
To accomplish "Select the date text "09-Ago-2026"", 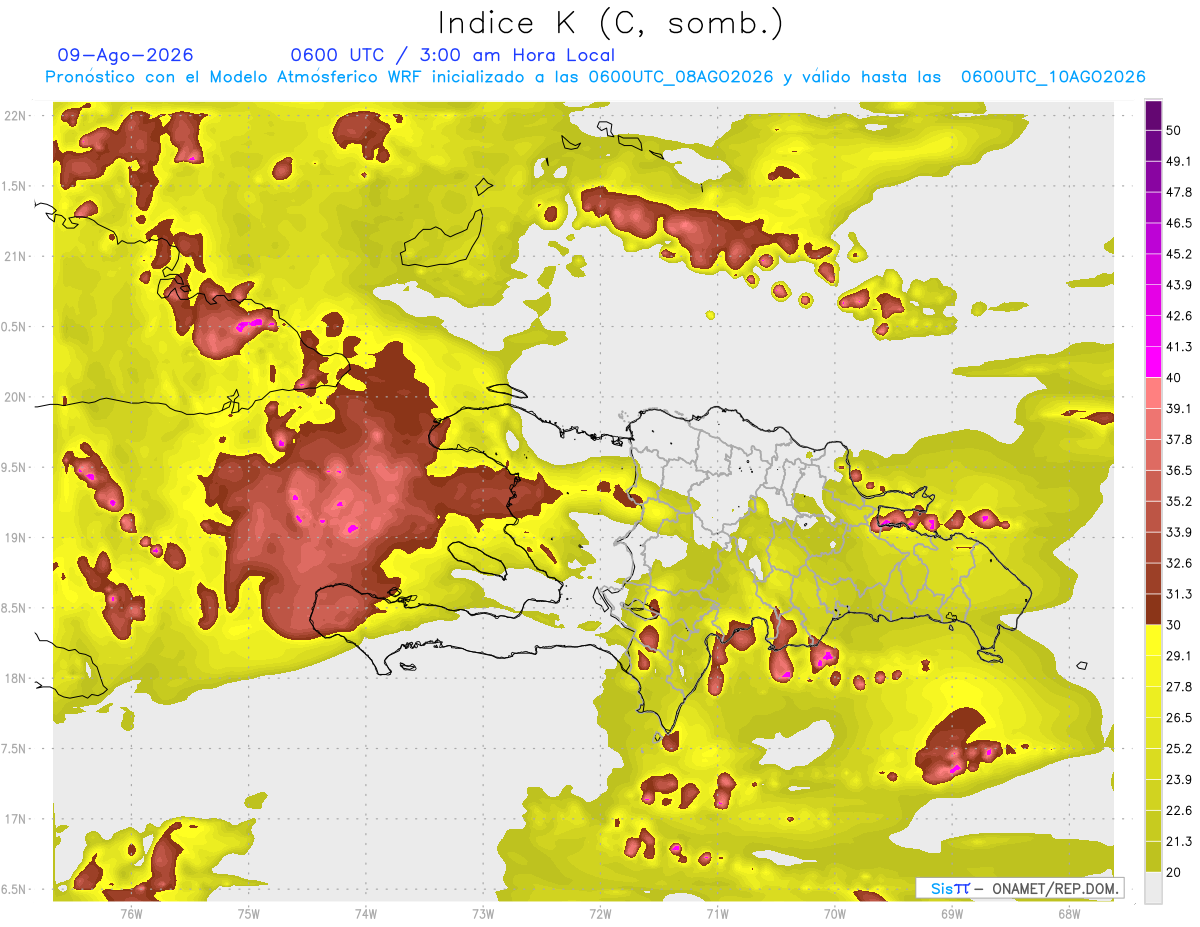I will tap(126, 55).
